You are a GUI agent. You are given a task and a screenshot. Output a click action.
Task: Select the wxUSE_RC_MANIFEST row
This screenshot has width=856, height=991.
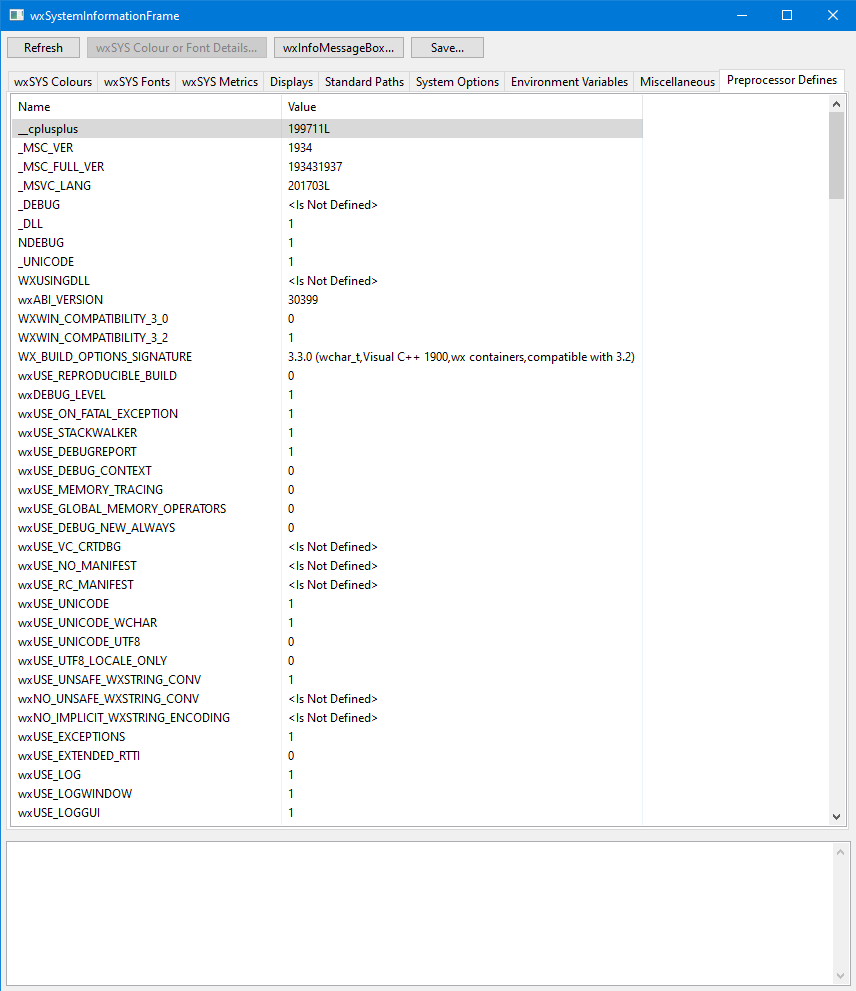point(327,585)
